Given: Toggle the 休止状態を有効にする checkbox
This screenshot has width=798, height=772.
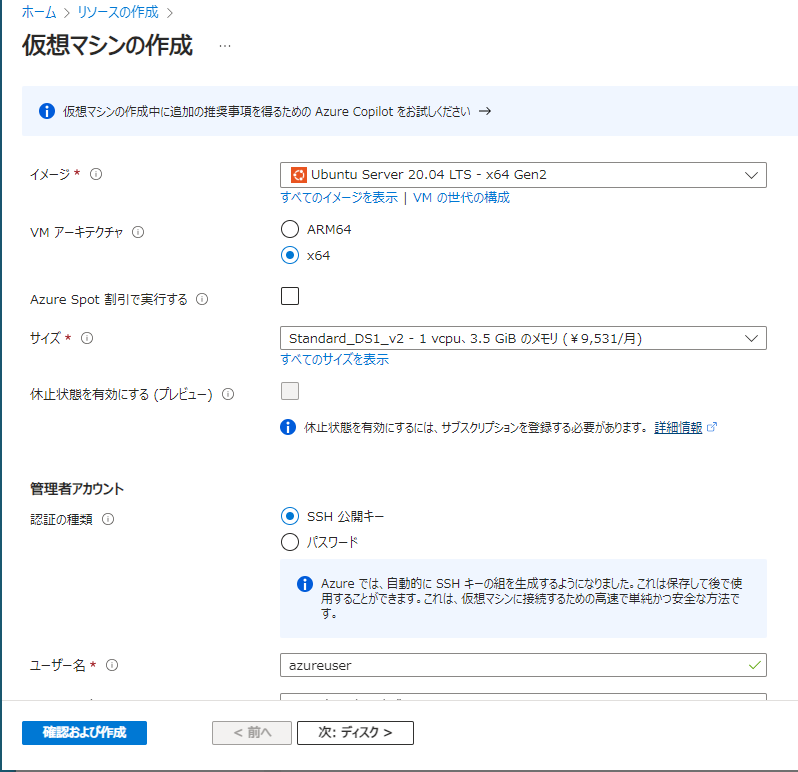Looking at the screenshot, I should [x=290, y=391].
